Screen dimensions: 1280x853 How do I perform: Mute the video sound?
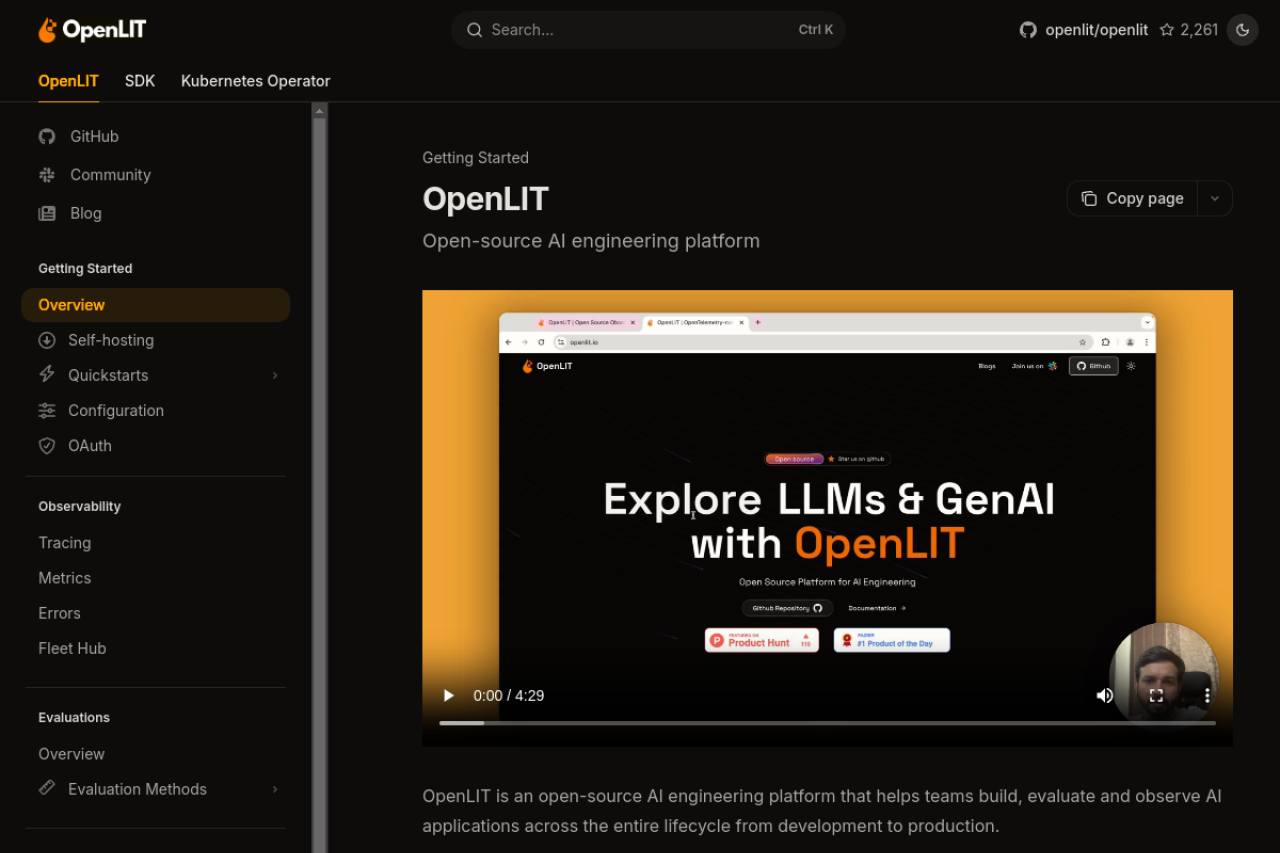click(x=1105, y=695)
